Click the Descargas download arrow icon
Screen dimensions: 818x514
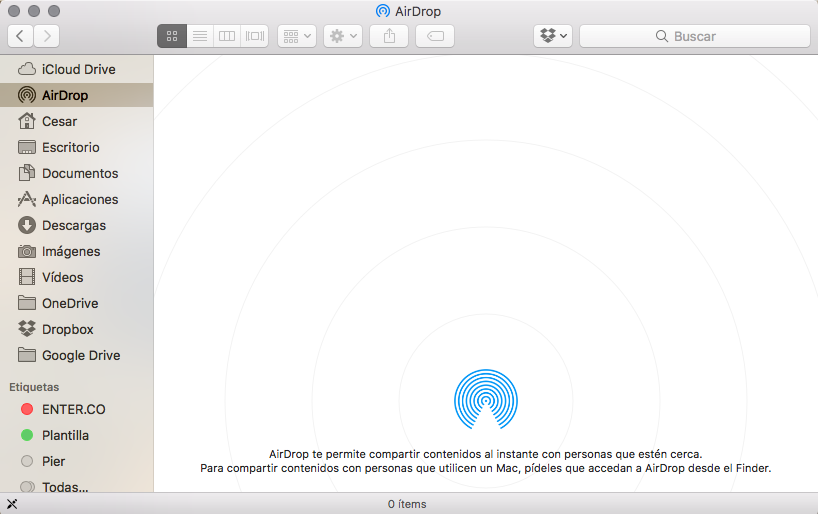pos(27,225)
